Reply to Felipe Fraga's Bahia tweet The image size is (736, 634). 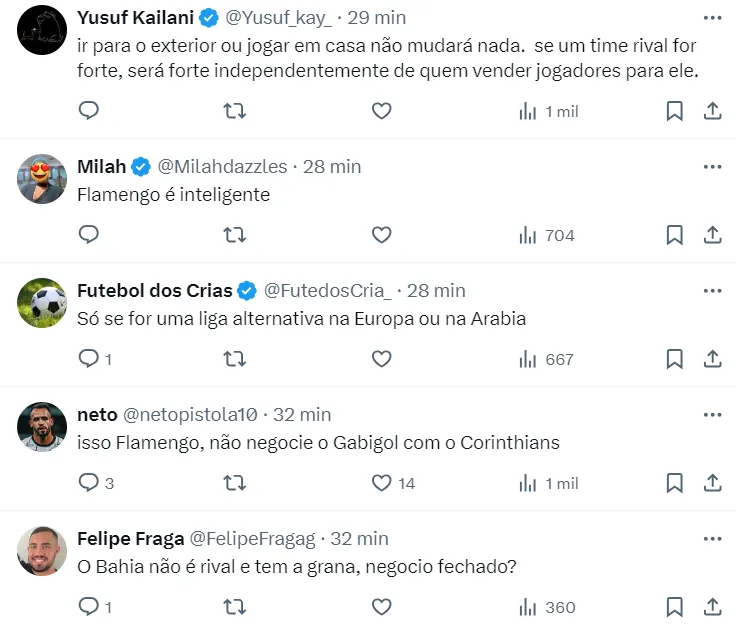(89, 607)
